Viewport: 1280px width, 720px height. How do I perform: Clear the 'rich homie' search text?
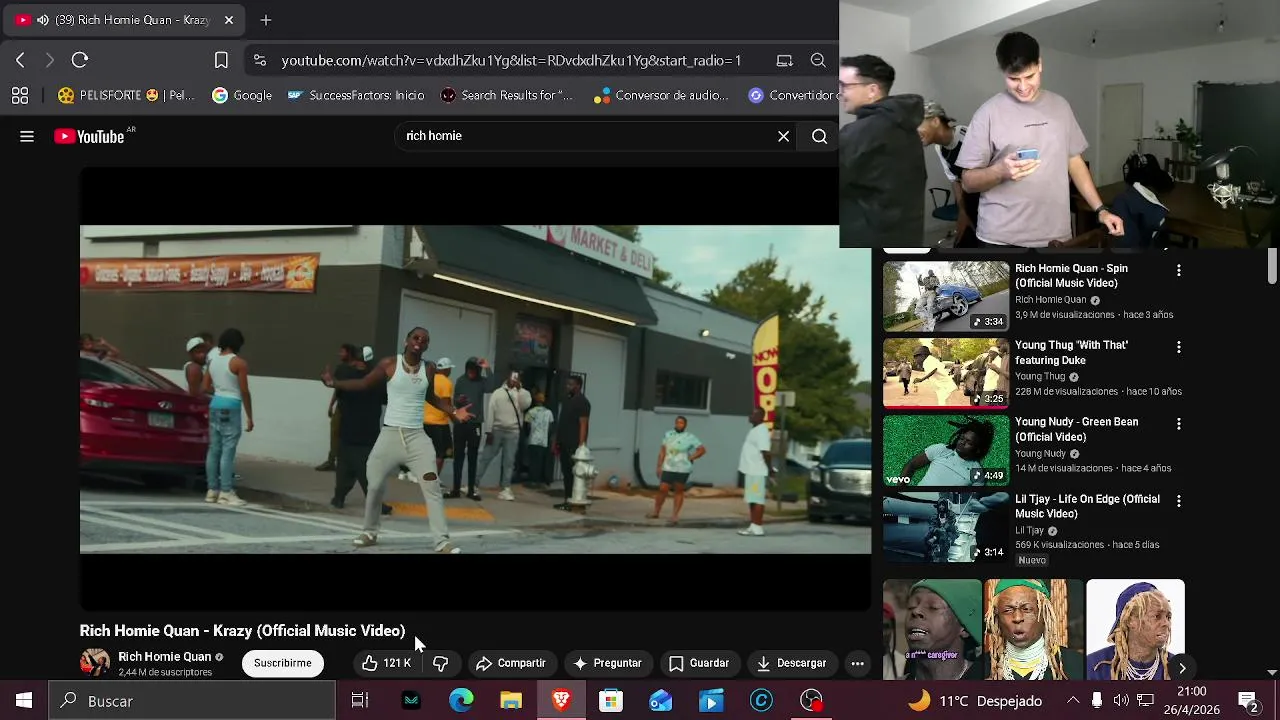[x=784, y=136]
